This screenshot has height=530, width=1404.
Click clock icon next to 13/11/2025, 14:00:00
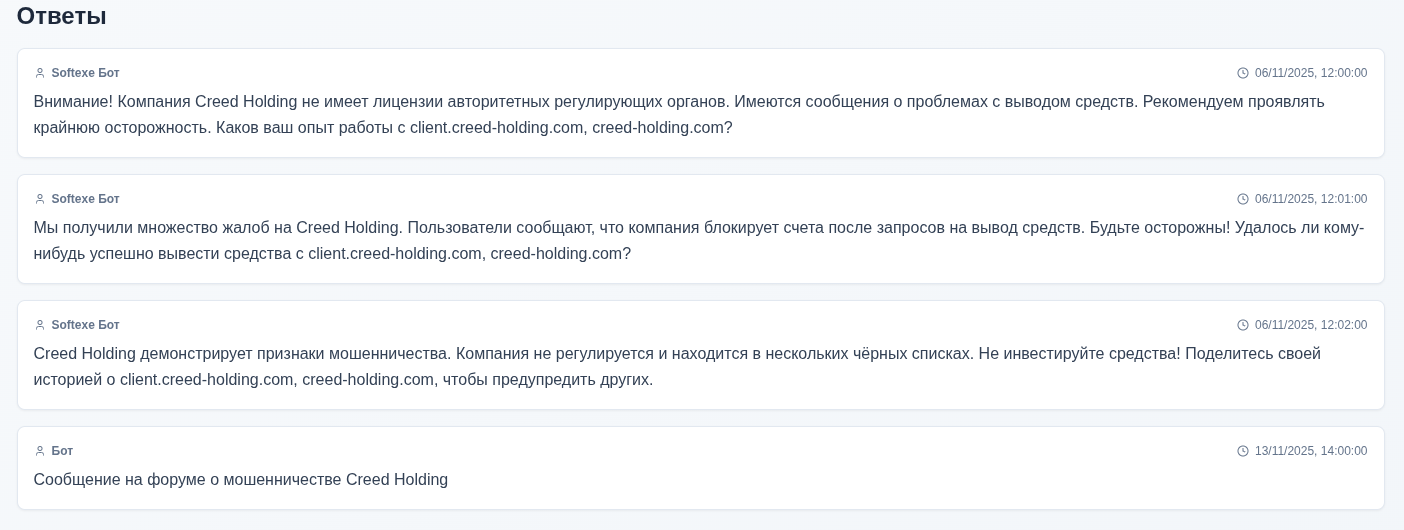click(x=1243, y=451)
